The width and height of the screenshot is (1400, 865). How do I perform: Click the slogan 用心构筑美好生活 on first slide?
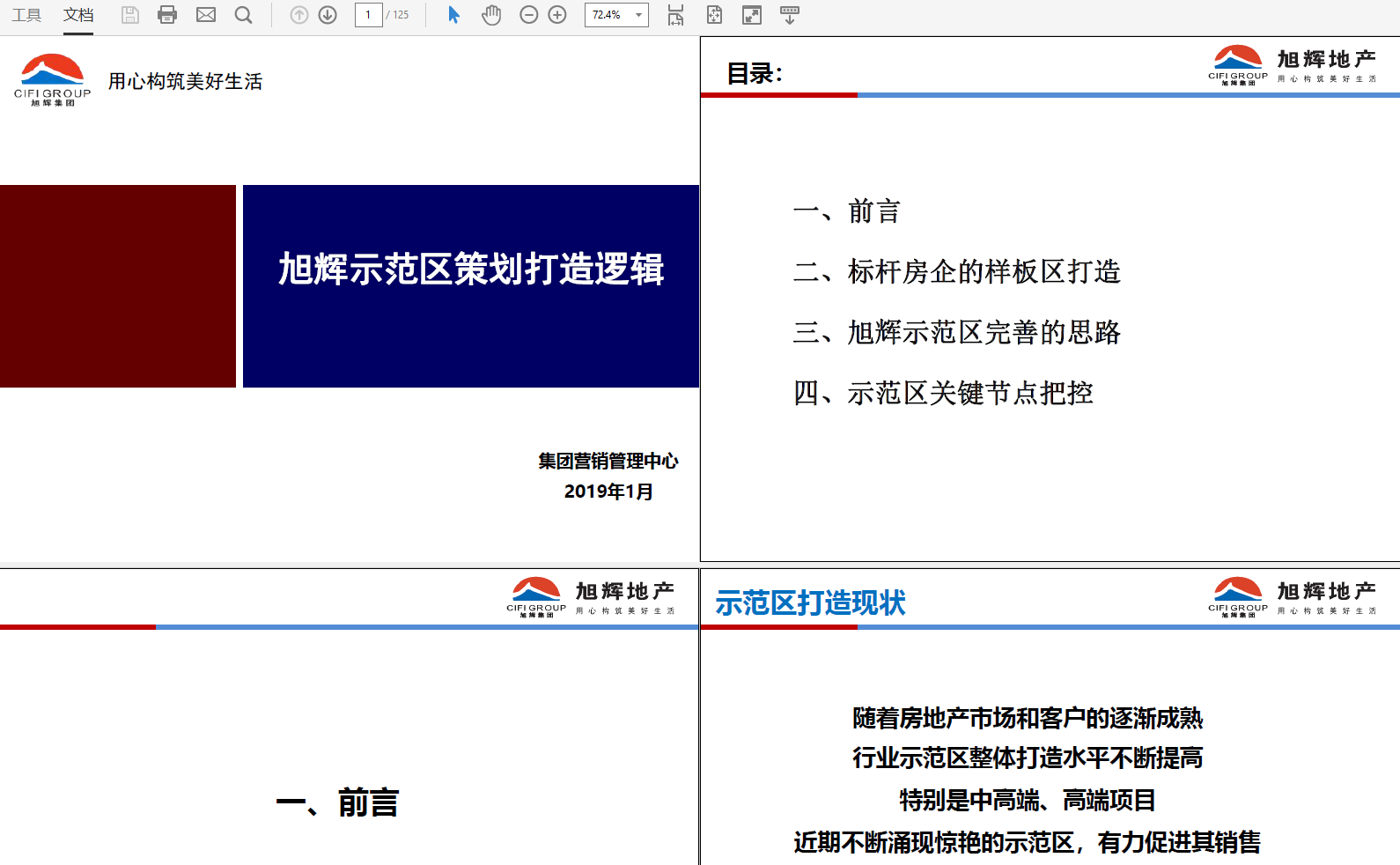pos(186,81)
